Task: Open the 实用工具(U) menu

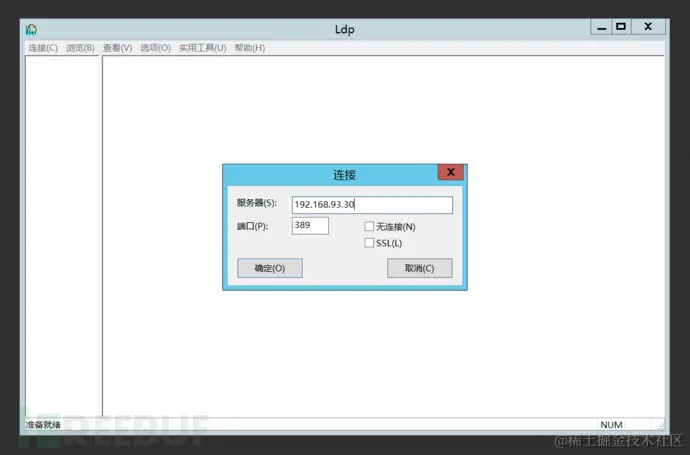Action: (202, 48)
